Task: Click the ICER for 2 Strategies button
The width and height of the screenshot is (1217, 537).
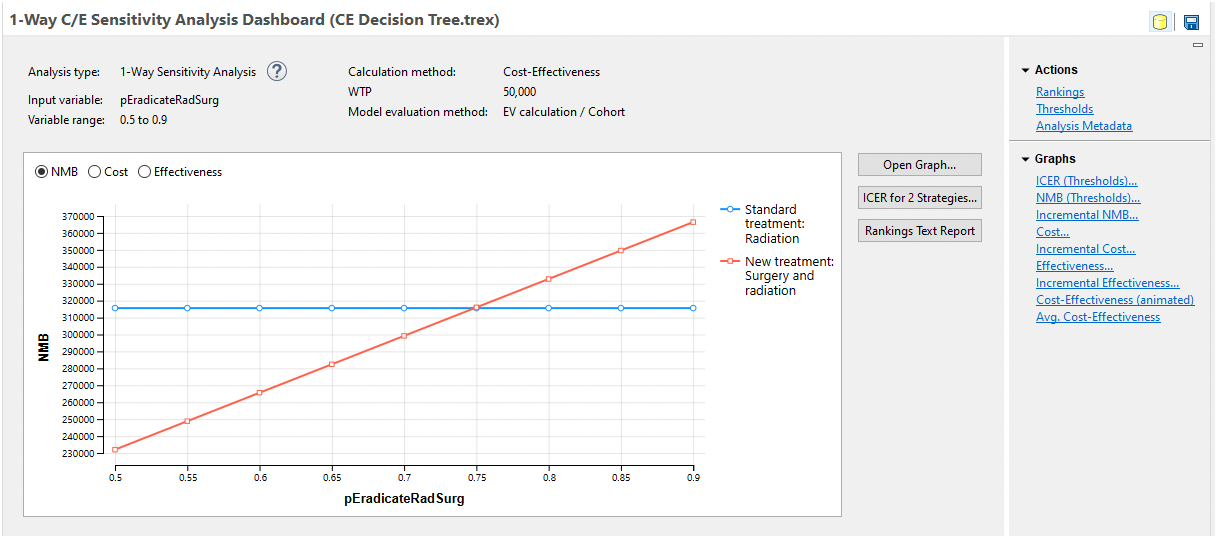Action: coord(920,198)
